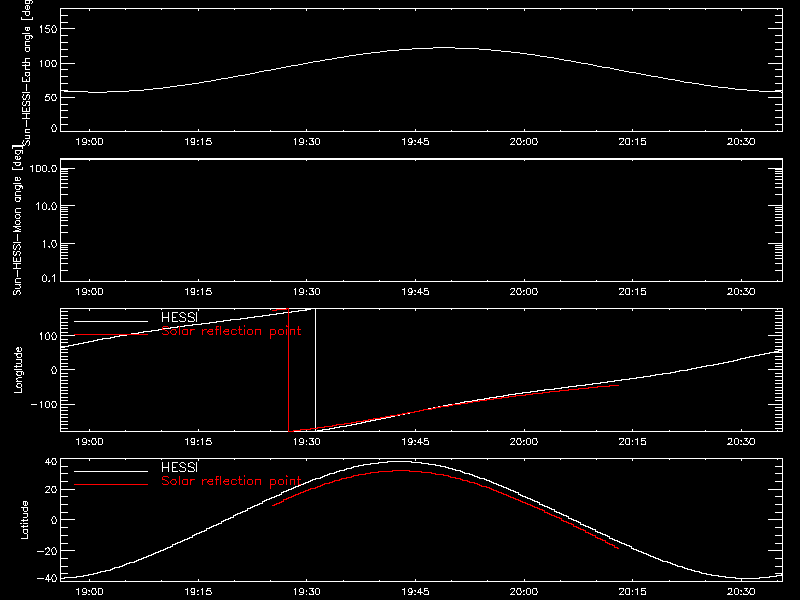Select HESSI legend label in Latitude plot

point(179,467)
